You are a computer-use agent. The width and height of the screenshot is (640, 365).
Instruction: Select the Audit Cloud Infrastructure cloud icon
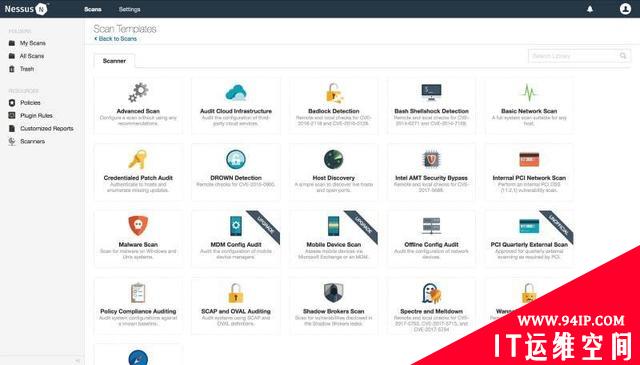point(236,93)
